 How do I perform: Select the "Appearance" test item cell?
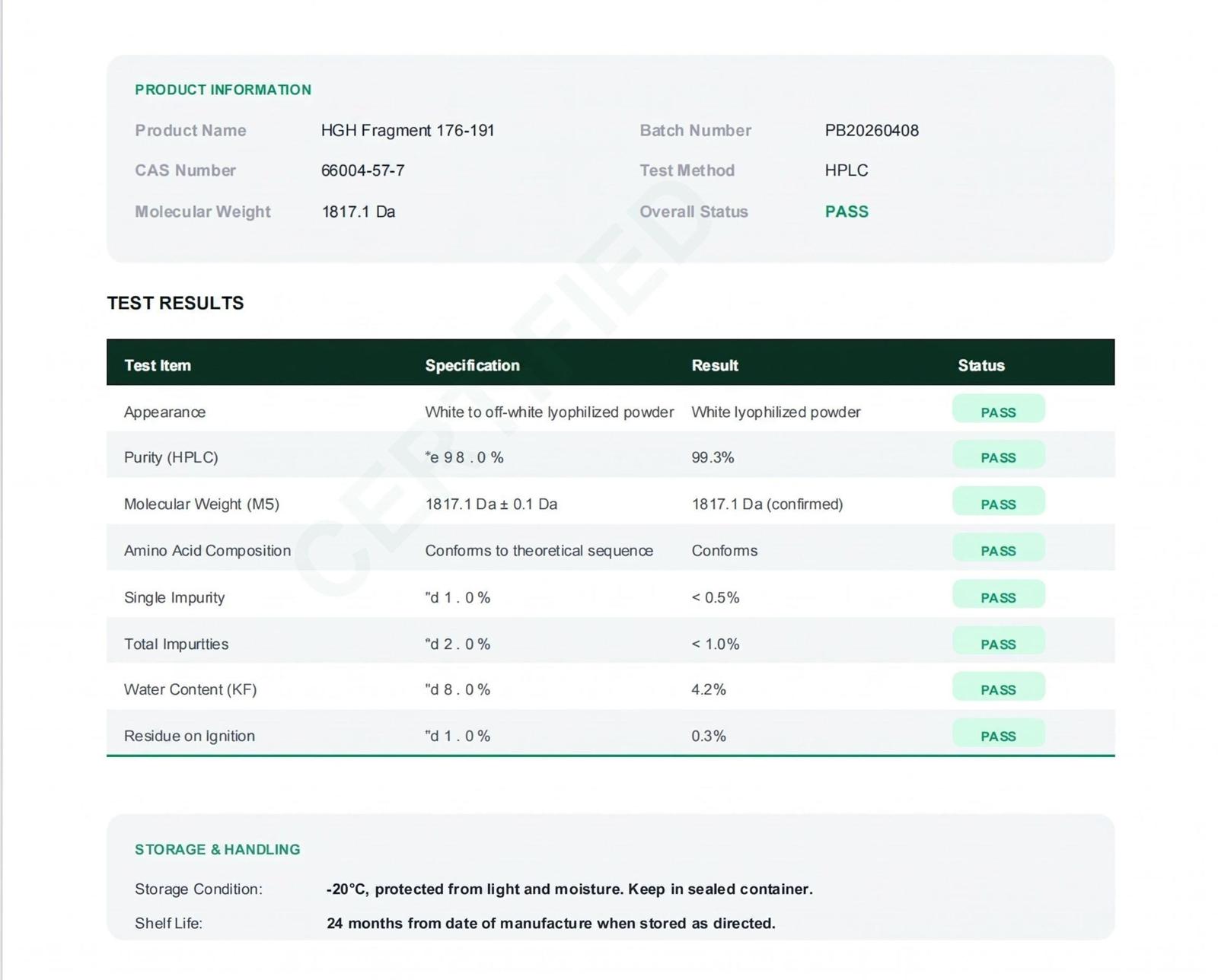tap(164, 412)
